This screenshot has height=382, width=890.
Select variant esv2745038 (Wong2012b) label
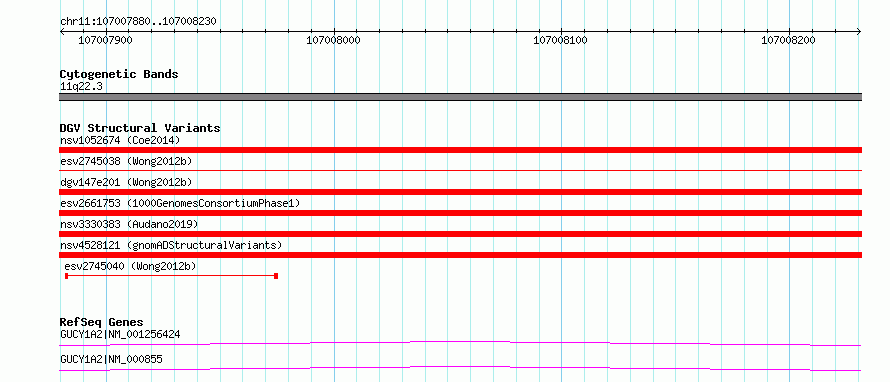(126, 161)
